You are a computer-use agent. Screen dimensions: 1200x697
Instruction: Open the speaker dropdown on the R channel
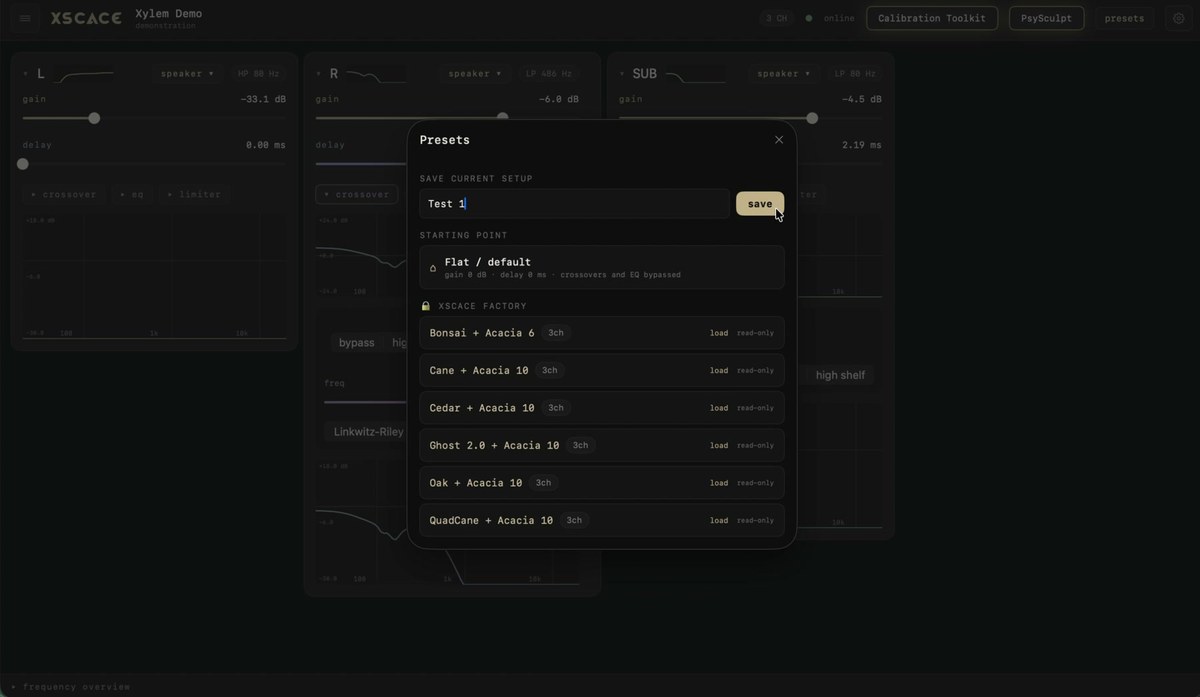[x=474, y=74]
